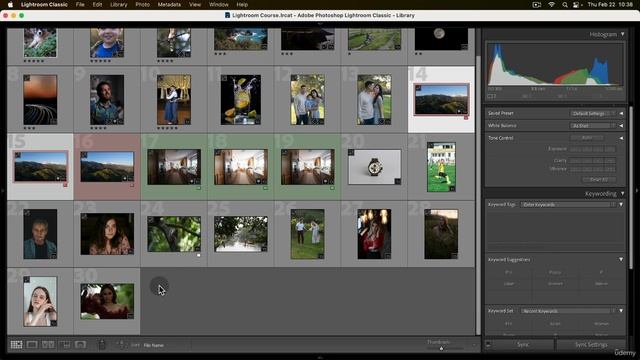Toggle sort direction button
The height and width of the screenshot is (360, 640).
(x=121, y=345)
